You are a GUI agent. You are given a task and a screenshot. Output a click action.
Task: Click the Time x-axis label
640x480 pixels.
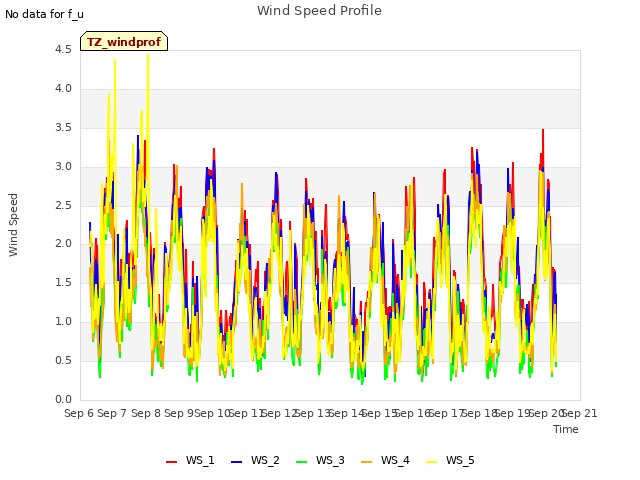point(566,429)
